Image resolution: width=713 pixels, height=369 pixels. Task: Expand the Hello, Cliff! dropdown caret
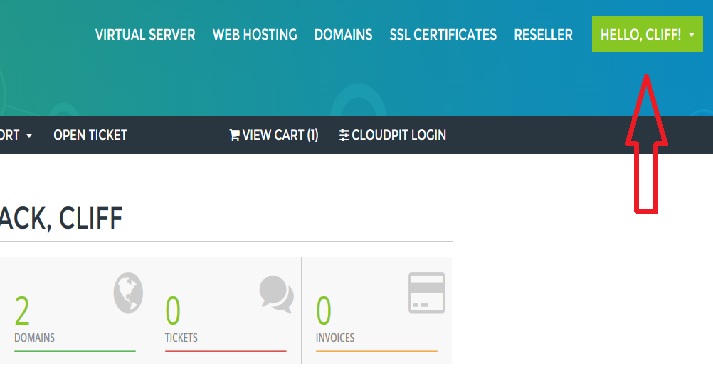[692, 35]
